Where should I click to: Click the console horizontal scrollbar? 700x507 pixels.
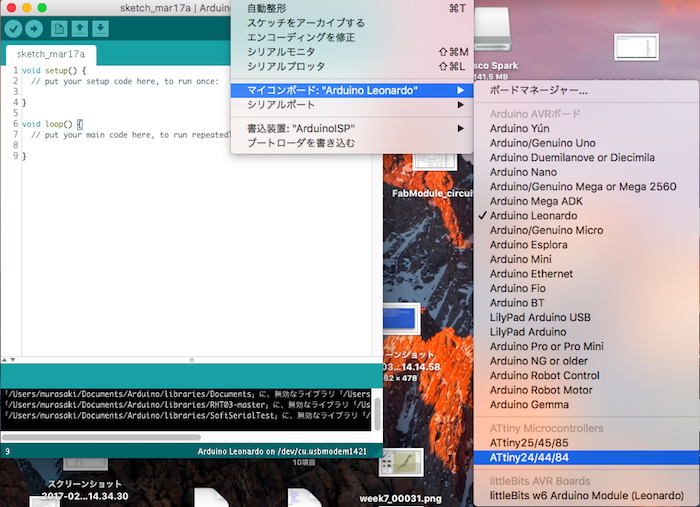pyautogui.click(x=101, y=437)
